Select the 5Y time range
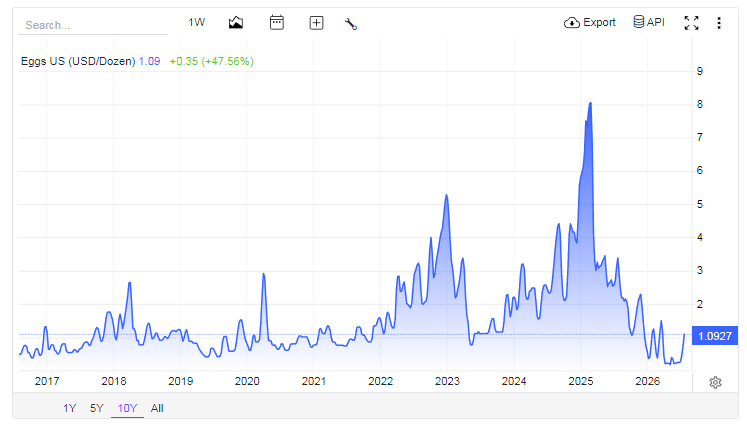The image size is (747, 429). pos(97,408)
